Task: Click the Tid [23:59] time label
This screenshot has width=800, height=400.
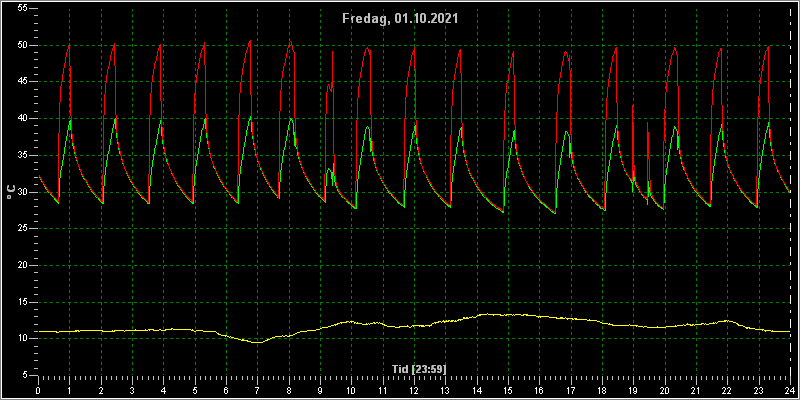Action: pyautogui.click(x=419, y=369)
